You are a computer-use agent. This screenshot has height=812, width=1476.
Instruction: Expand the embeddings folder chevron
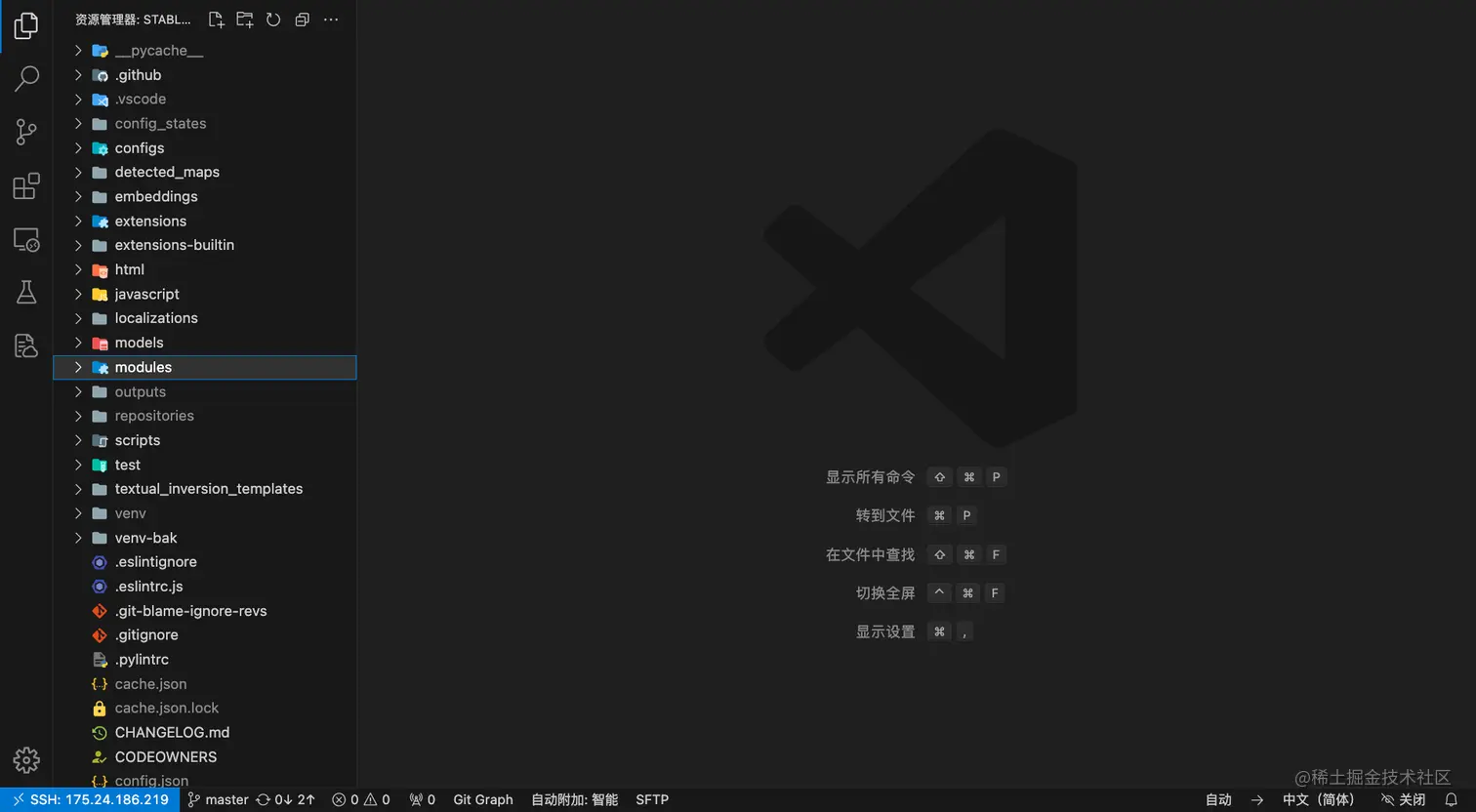pos(78,196)
